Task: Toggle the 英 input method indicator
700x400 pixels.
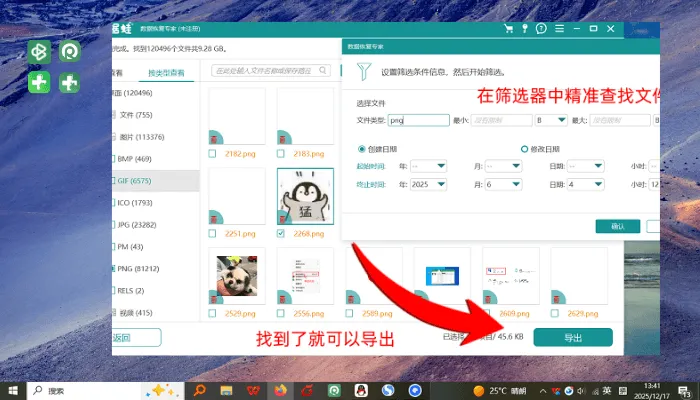Action: (x=607, y=391)
